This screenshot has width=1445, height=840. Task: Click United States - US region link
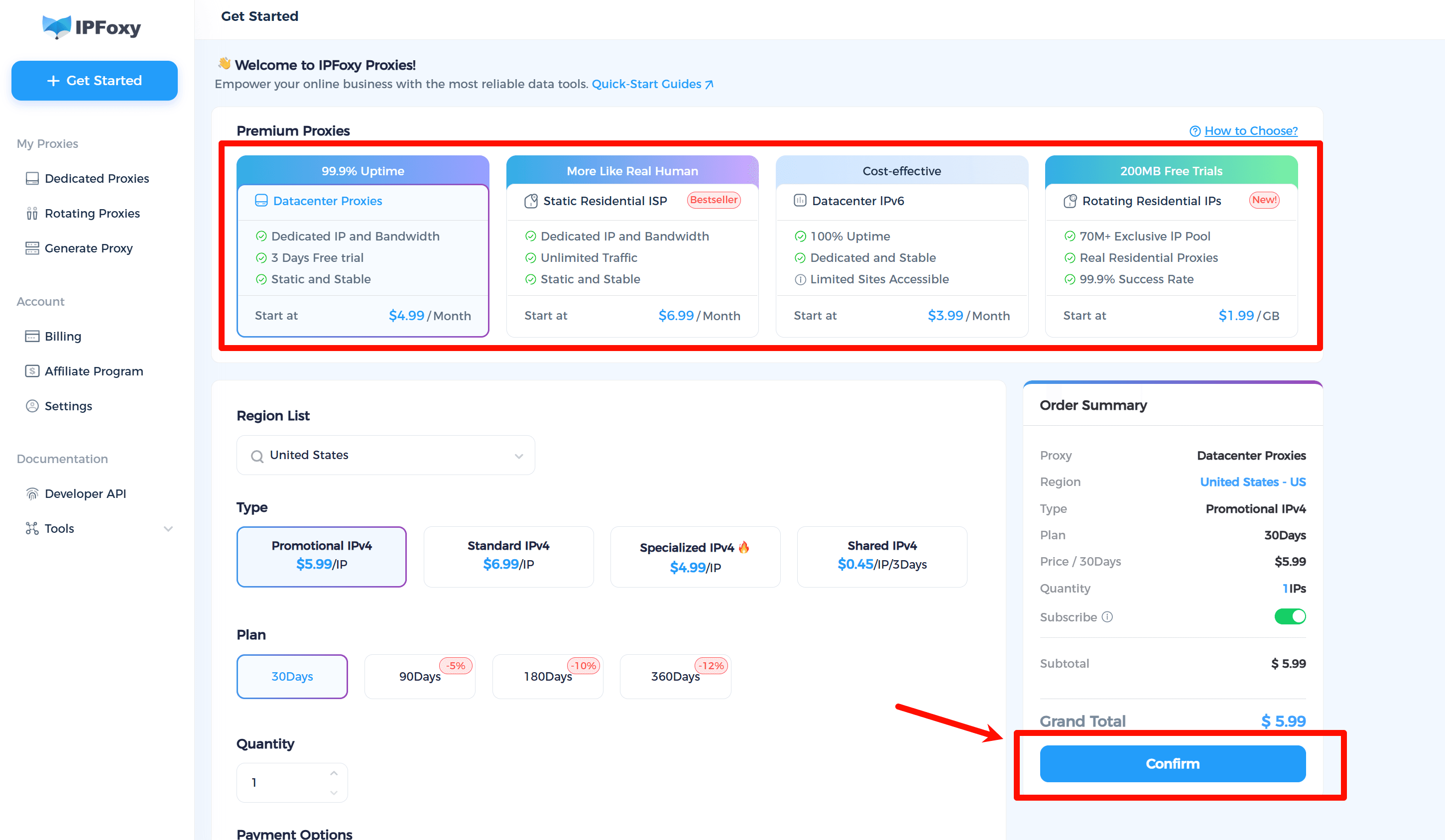[1252, 482]
